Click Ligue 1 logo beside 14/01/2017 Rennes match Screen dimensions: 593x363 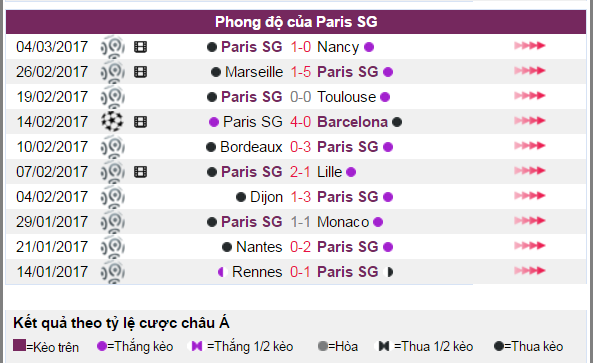(x=112, y=272)
